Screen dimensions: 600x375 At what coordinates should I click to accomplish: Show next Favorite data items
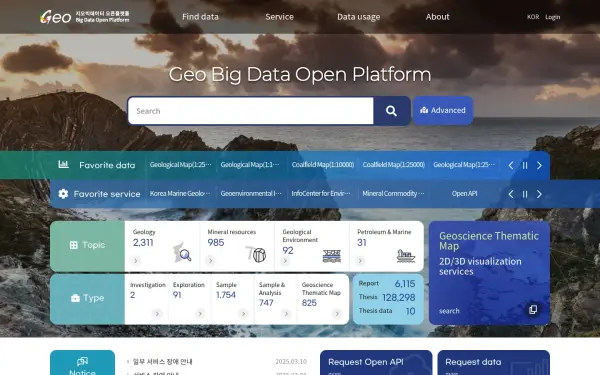coord(539,165)
